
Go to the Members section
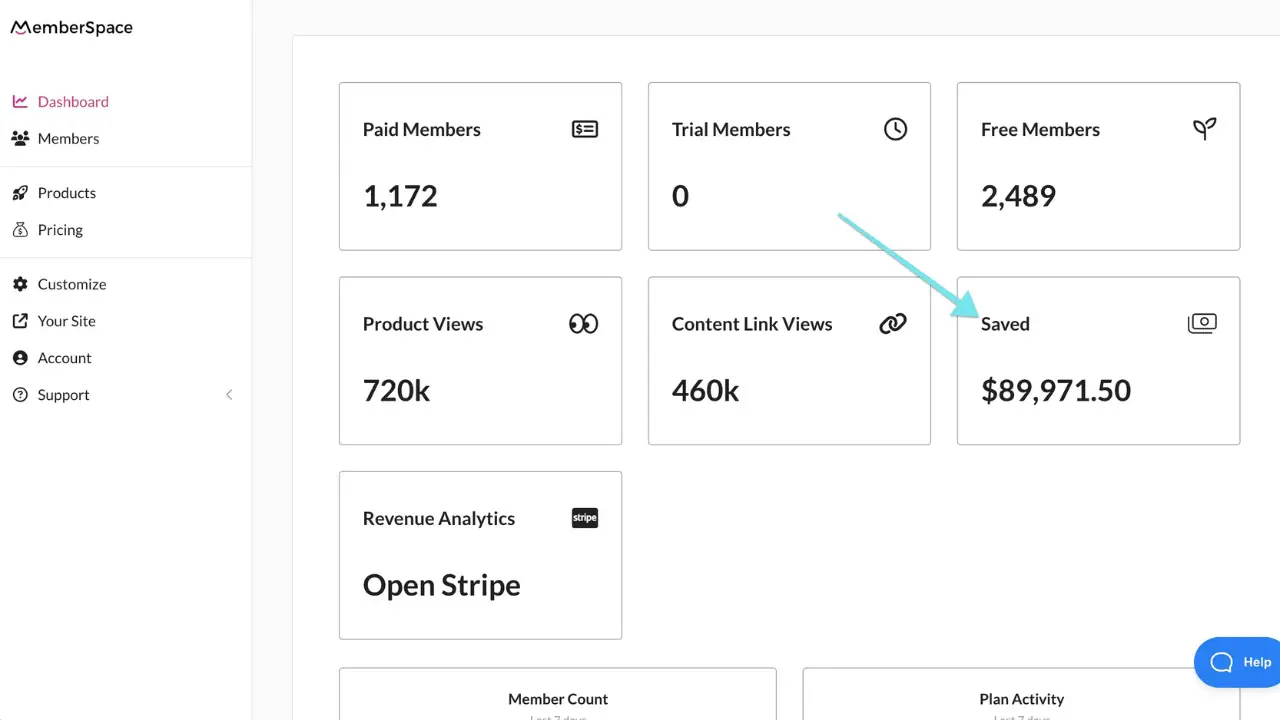(x=56, y=139)
